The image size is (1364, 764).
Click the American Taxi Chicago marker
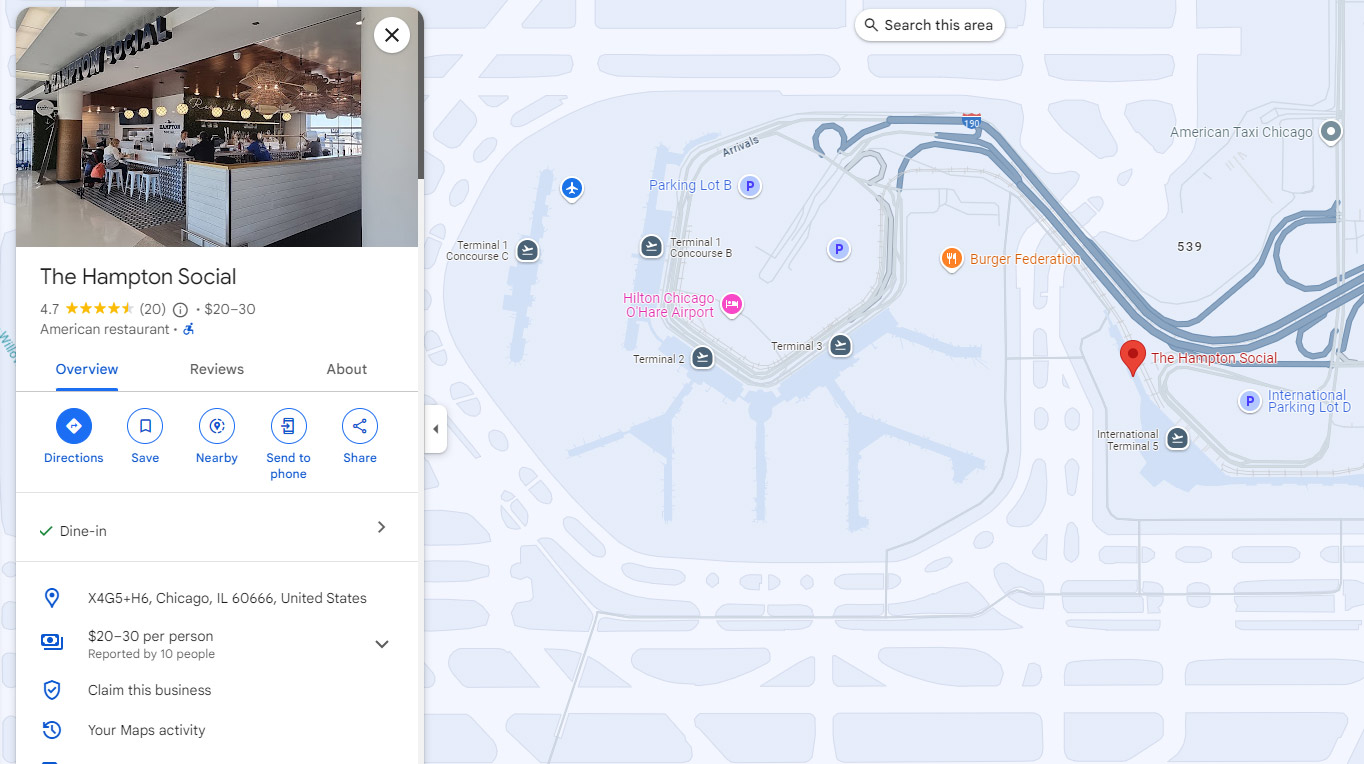coord(1331,131)
